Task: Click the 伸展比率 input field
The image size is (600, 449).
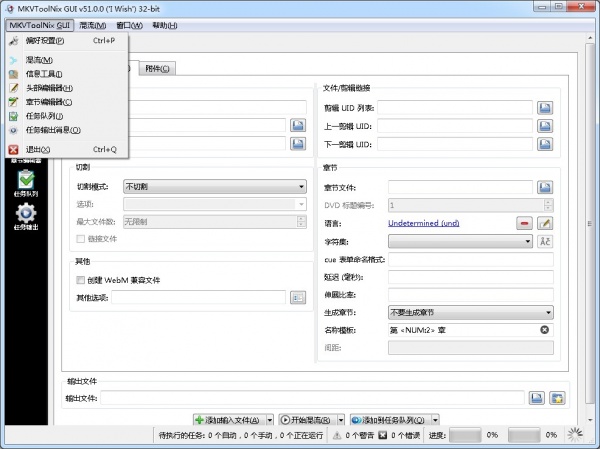Action: pyautogui.click(x=470, y=295)
